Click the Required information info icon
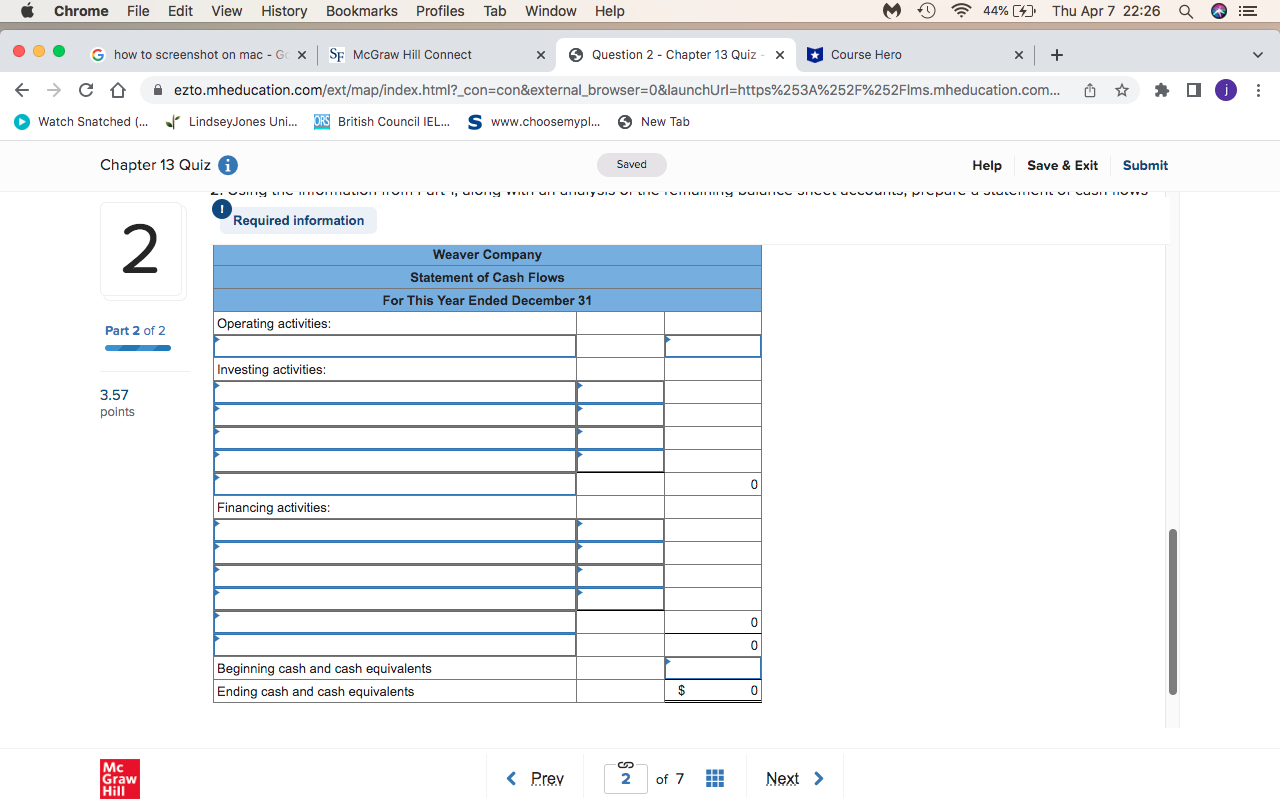Image resolution: width=1280 pixels, height=800 pixels. pyautogui.click(x=221, y=209)
